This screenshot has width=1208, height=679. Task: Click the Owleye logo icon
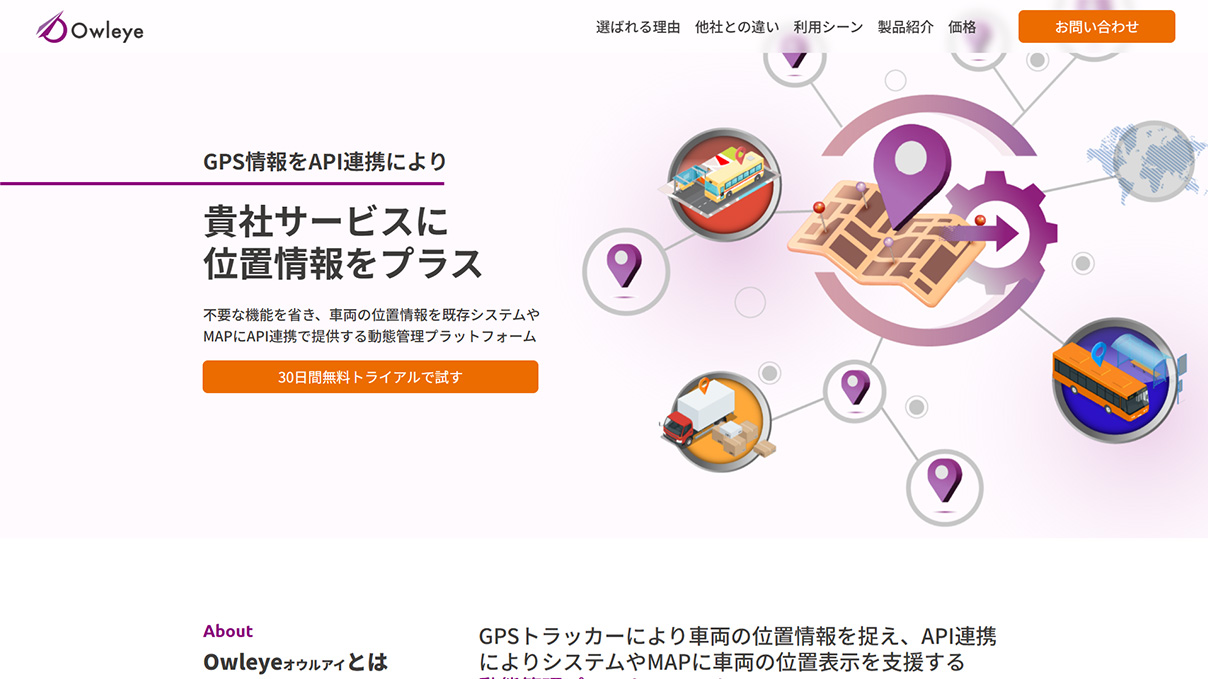pyautogui.click(x=52, y=27)
